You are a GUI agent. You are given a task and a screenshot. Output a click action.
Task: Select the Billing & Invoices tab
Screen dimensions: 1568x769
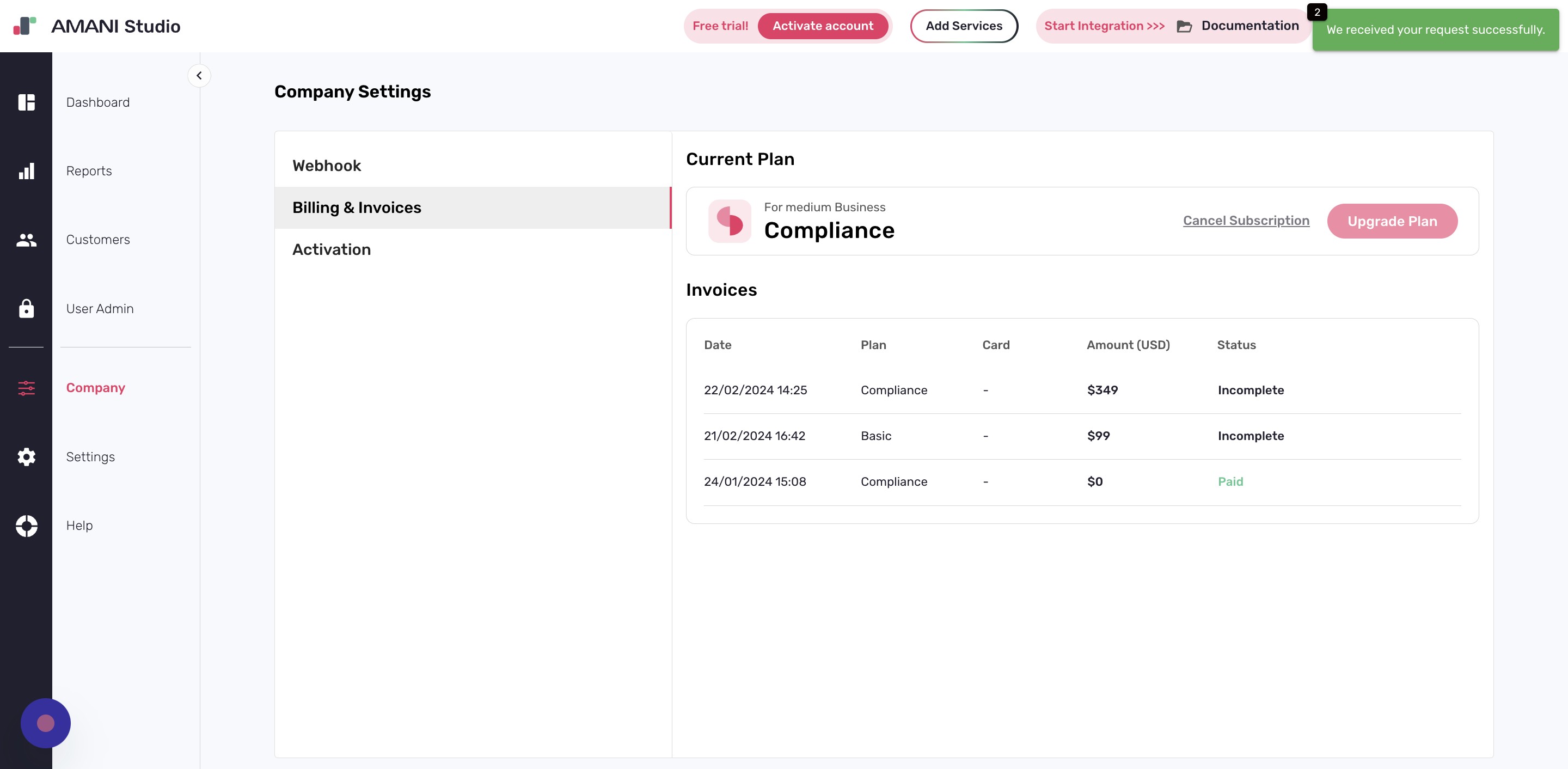357,207
